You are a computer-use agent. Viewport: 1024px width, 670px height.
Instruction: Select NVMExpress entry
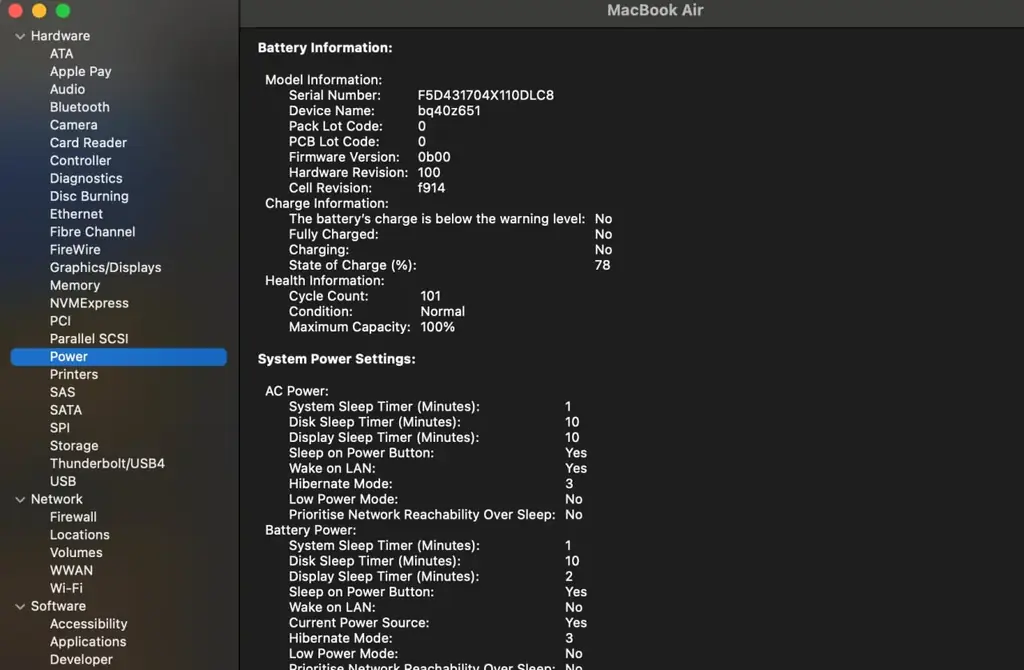[89, 303]
